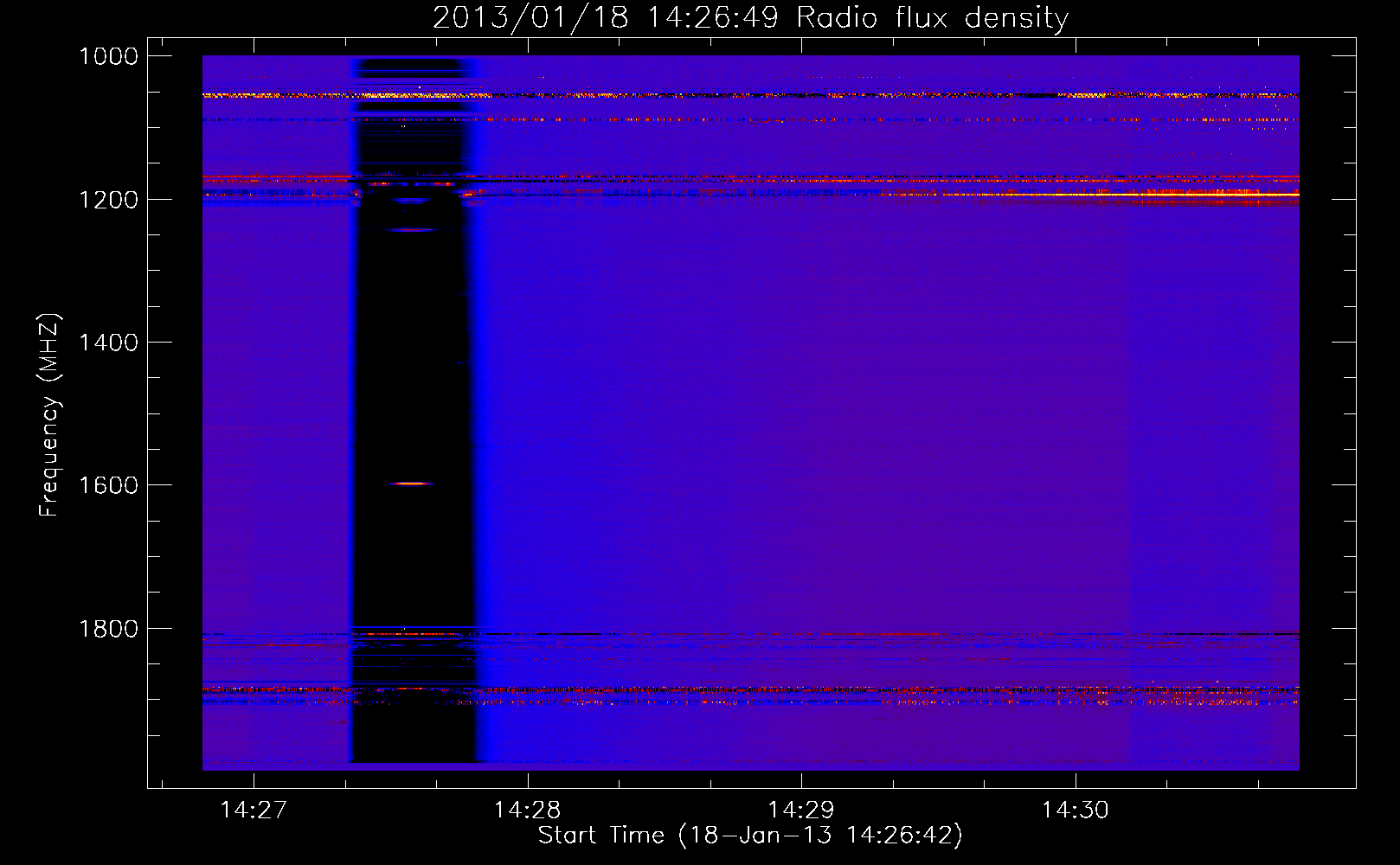
Task: Select the 1800 frequency axis label
Action: [x=108, y=629]
